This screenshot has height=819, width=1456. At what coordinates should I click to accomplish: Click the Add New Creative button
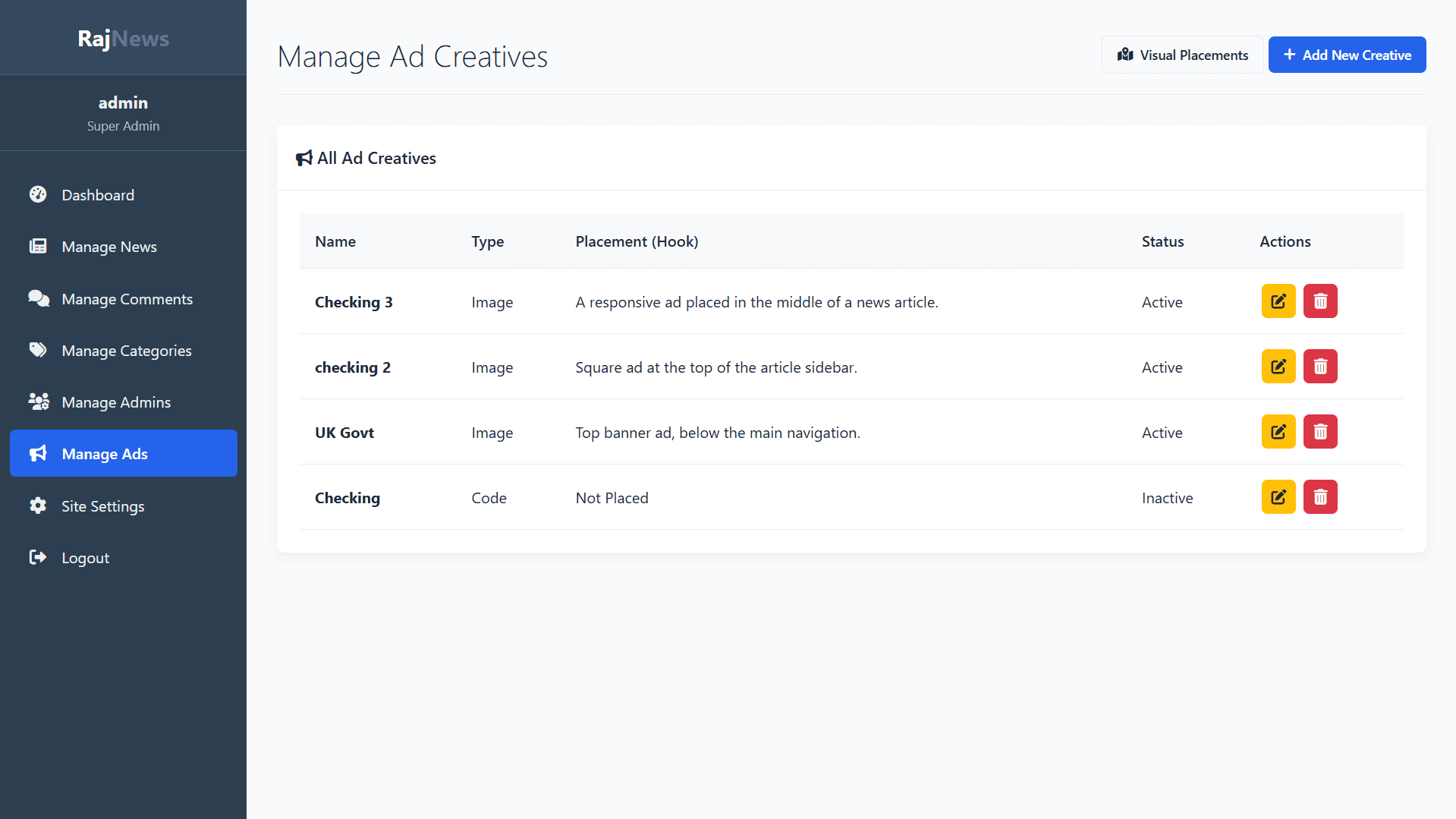pyautogui.click(x=1347, y=55)
